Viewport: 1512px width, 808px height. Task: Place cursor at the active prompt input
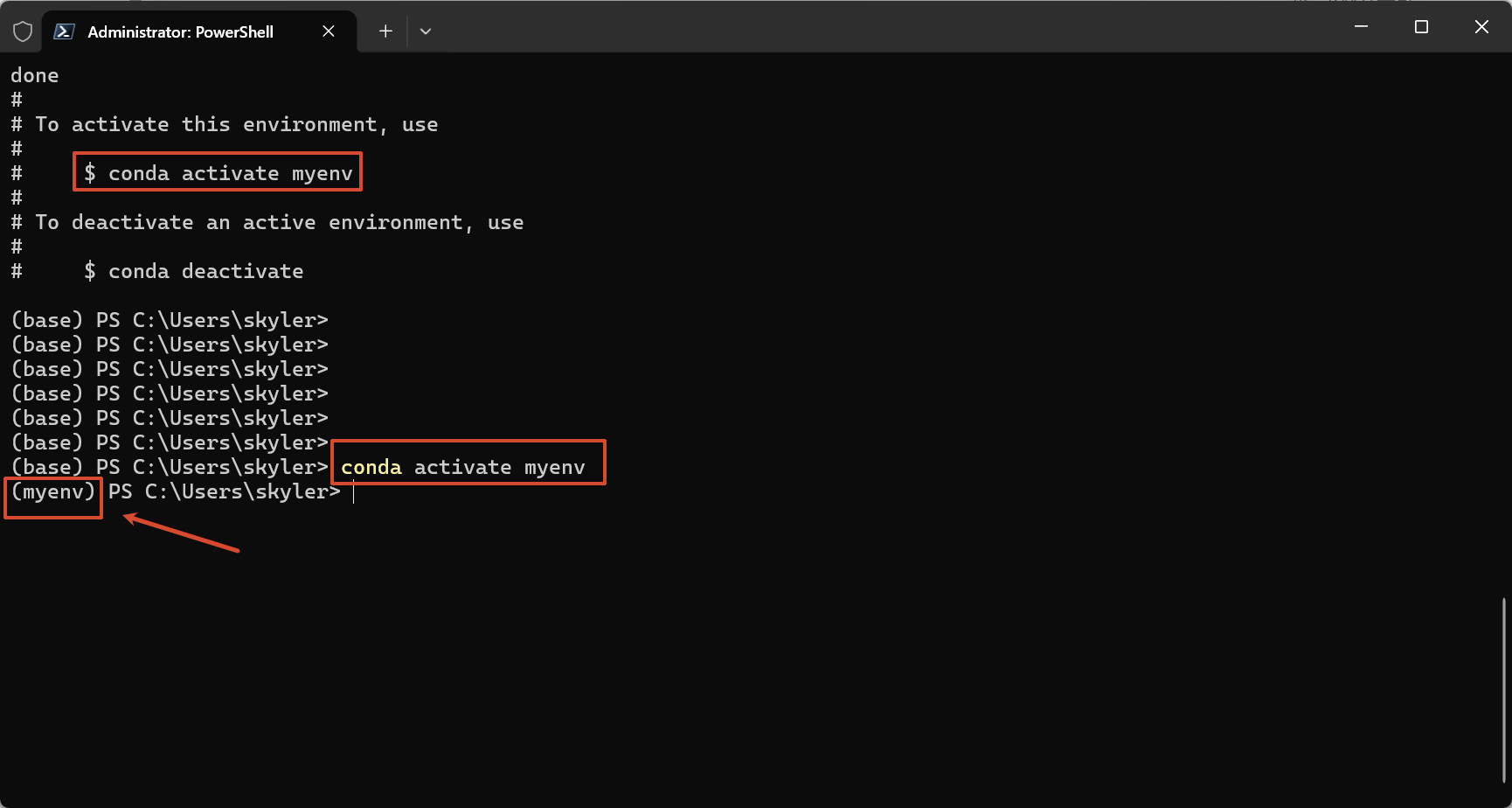[x=354, y=493]
